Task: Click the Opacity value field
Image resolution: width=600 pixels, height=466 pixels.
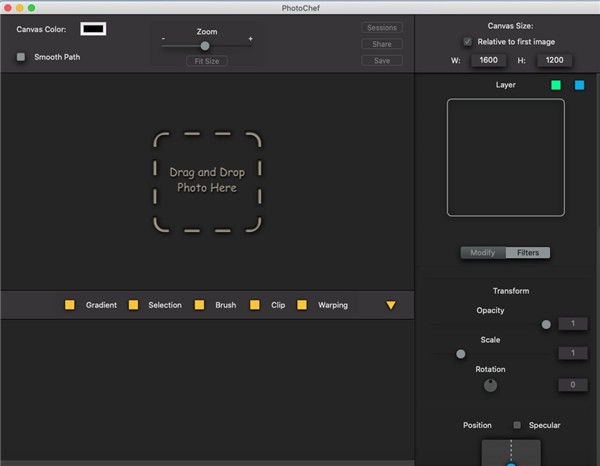Action: pos(573,324)
